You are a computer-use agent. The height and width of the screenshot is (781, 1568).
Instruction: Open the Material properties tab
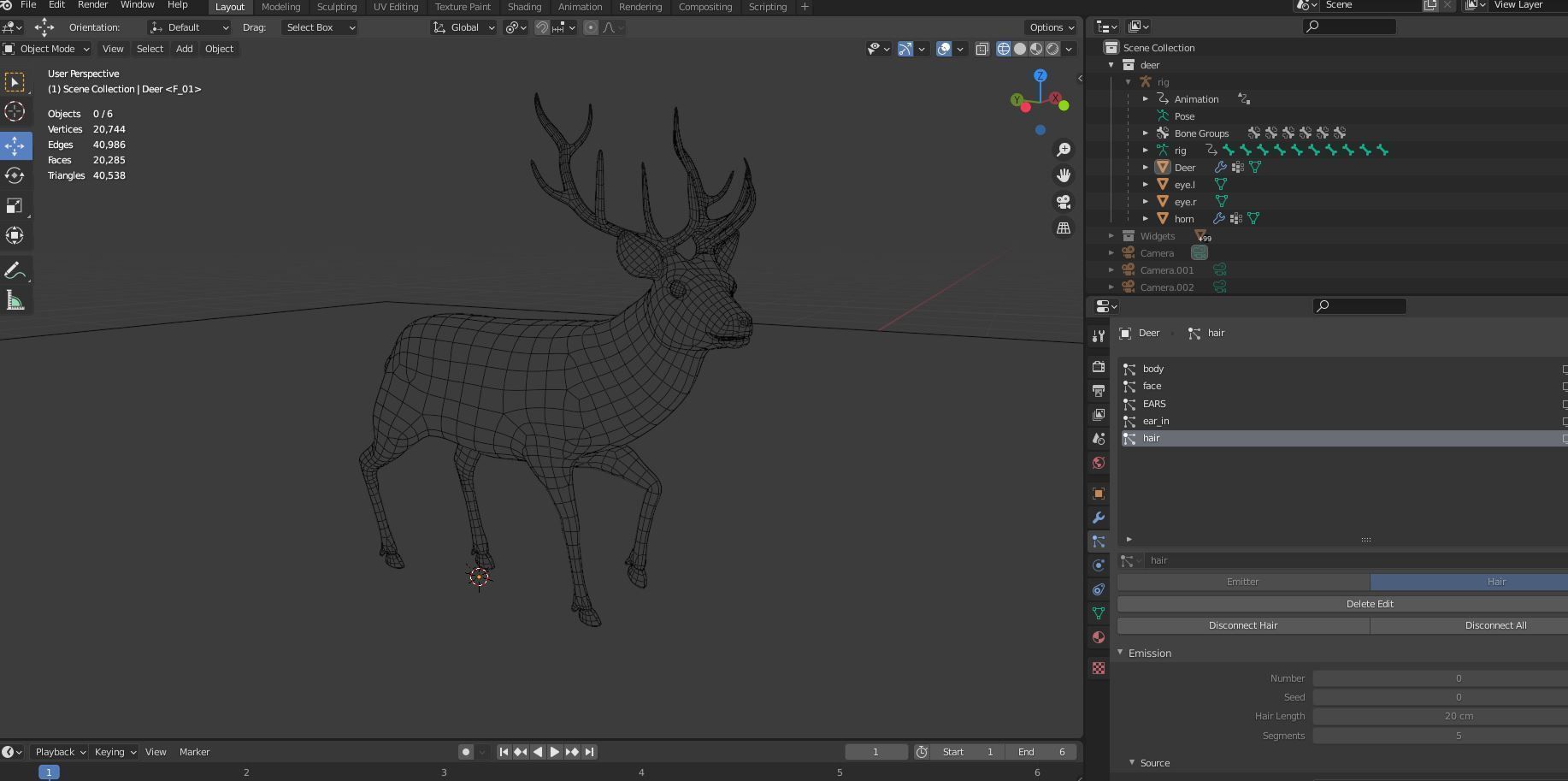click(1099, 637)
